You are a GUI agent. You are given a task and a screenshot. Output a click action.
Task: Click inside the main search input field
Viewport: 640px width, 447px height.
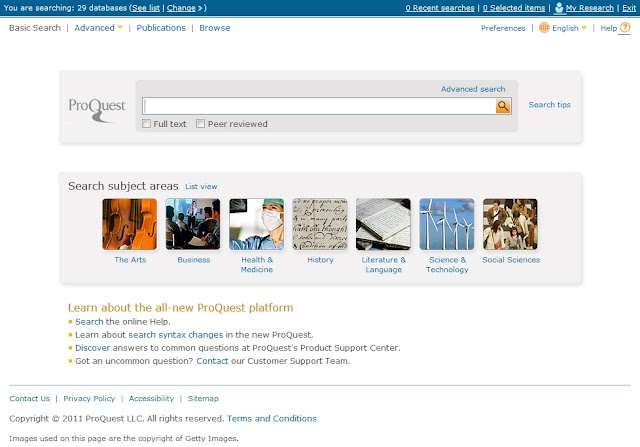click(319, 106)
